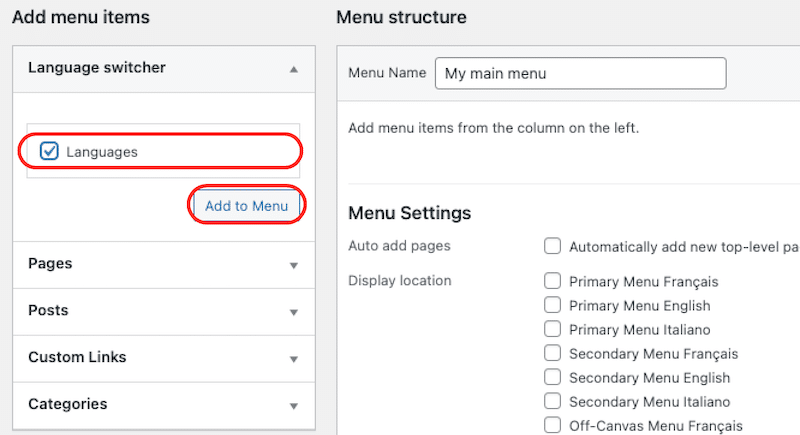Image resolution: width=800 pixels, height=435 pixels.
Task: Expand the Pages section arrow
Action: coord(293,265)
